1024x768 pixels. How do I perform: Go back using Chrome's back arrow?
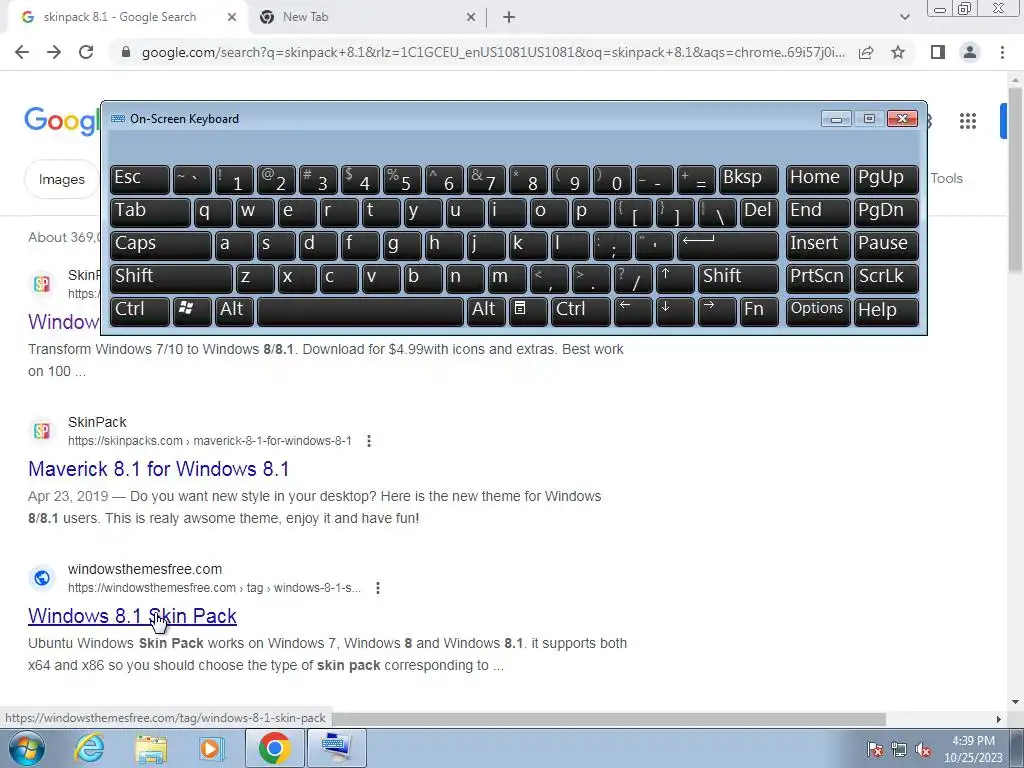(22, 52)
